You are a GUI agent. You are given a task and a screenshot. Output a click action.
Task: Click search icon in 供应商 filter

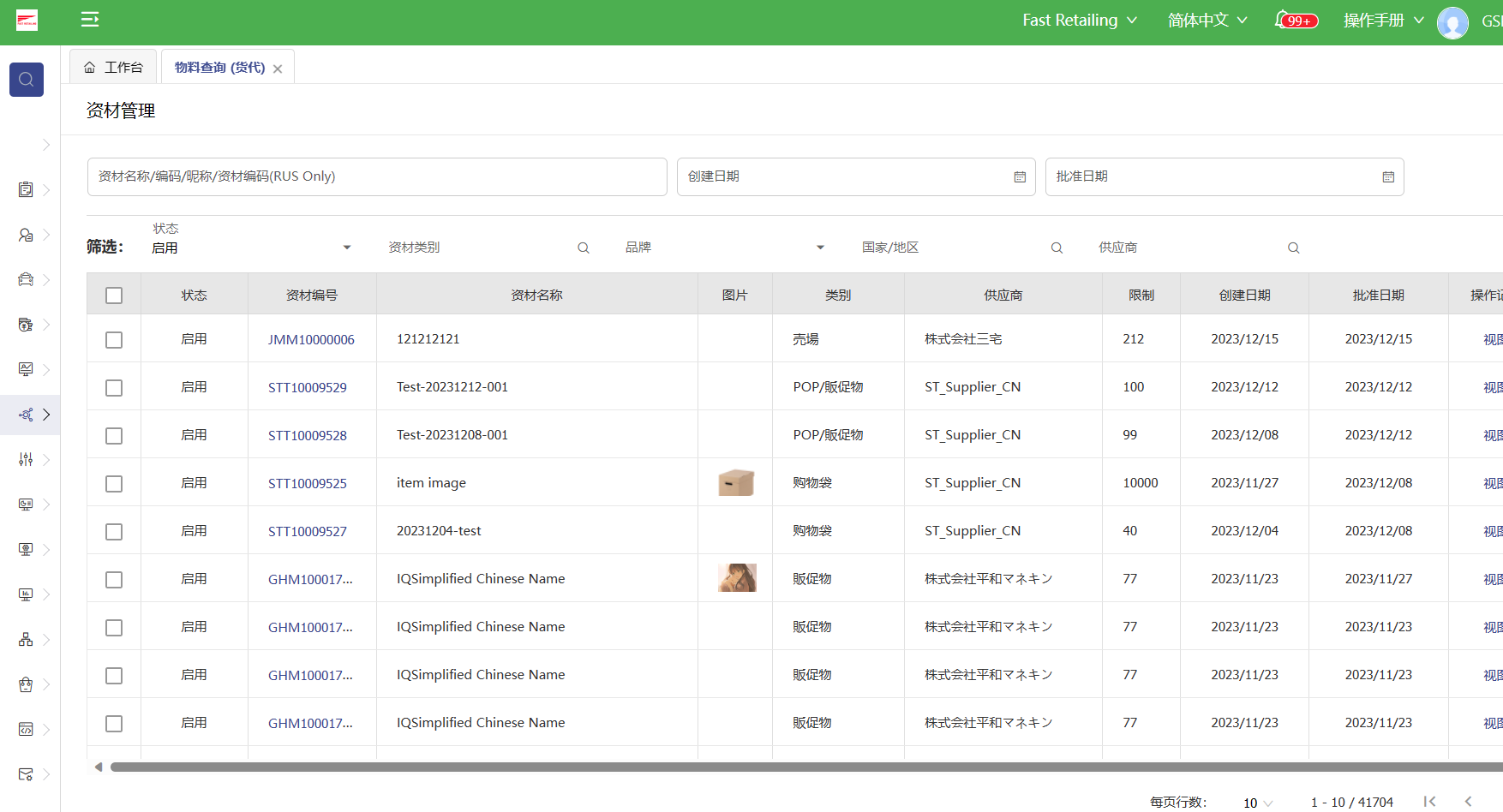click(x=1294, y=248)
